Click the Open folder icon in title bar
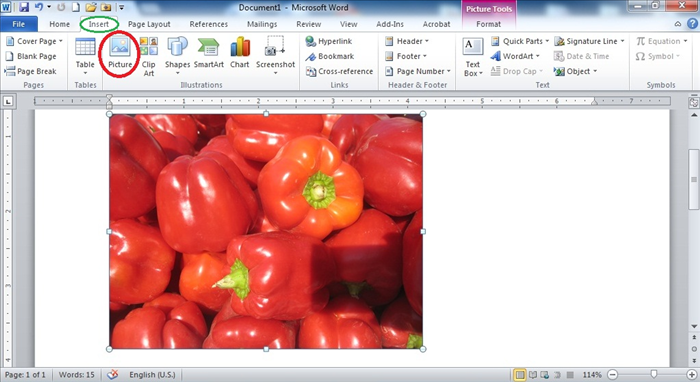Image resolution: width=700 pixels, height=382 pixels. tap(91, 7)
